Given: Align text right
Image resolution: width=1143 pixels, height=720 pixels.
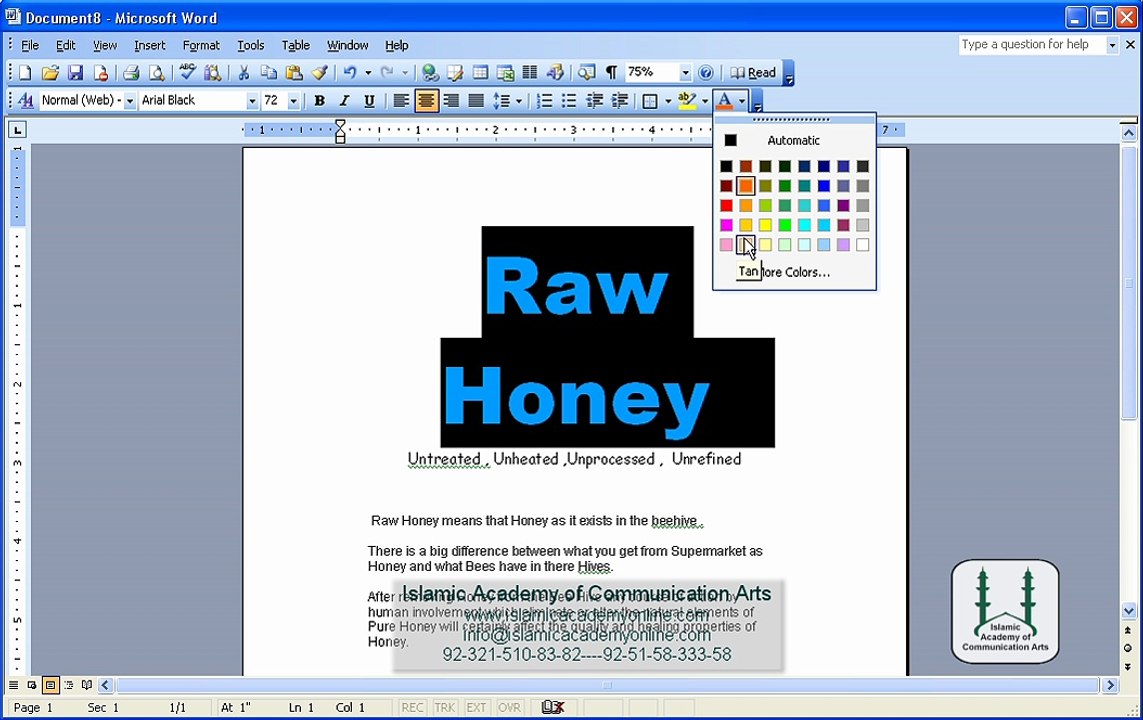Looking at the screenshot, I should pyautogui.click(x=450, y=101).
